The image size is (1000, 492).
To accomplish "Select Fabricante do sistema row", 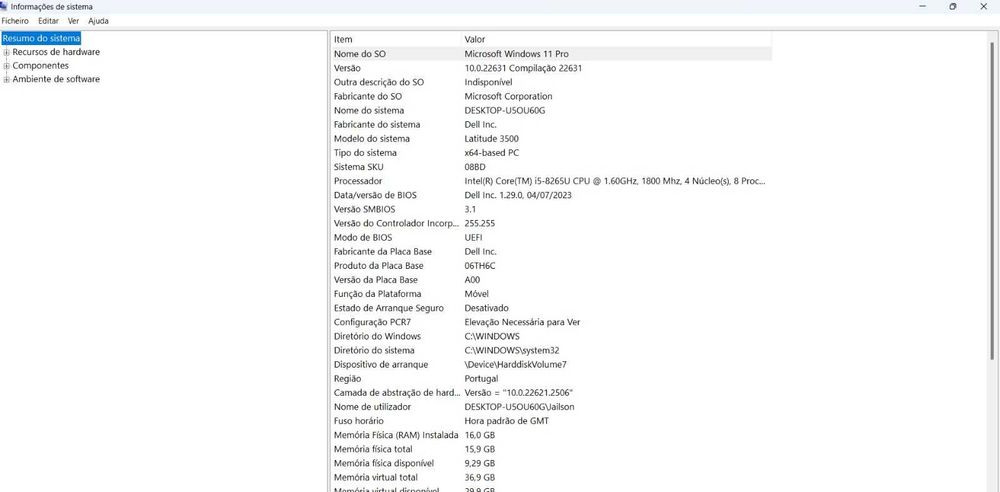I will pyautogui.click(x=551, y=124).
